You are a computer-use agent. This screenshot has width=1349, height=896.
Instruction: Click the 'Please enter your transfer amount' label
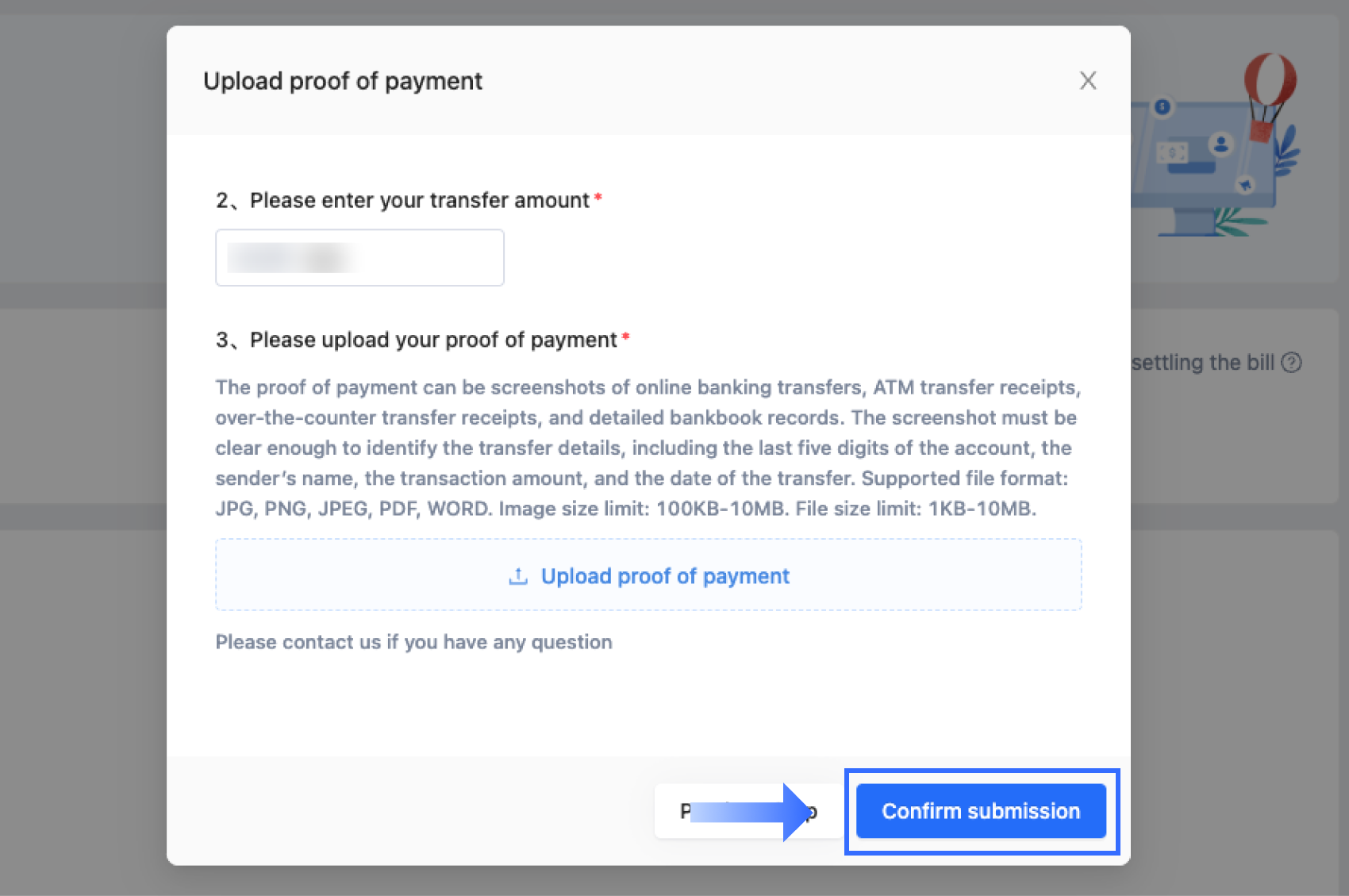(419, 200)
